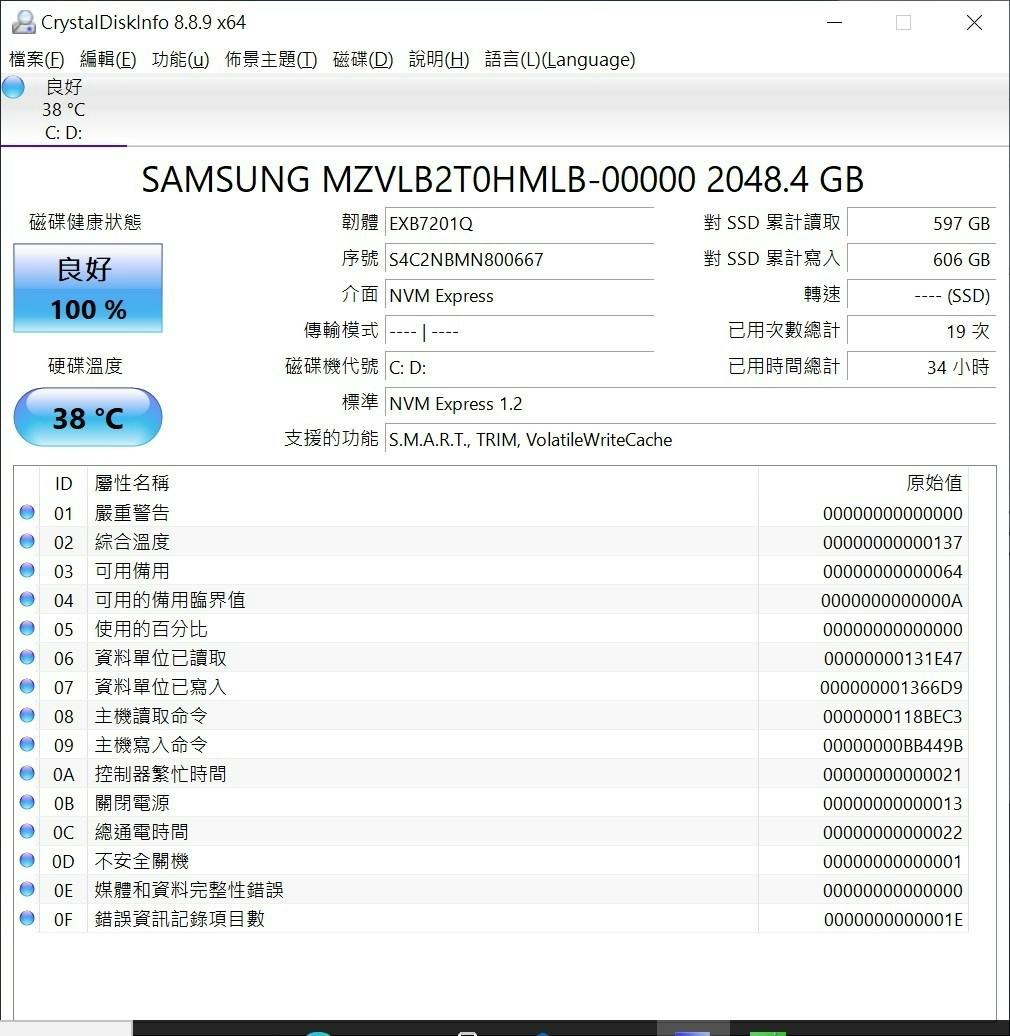Click the status dot for attribute 0E 媒體和資料完整性錯誤

point(27,889)
